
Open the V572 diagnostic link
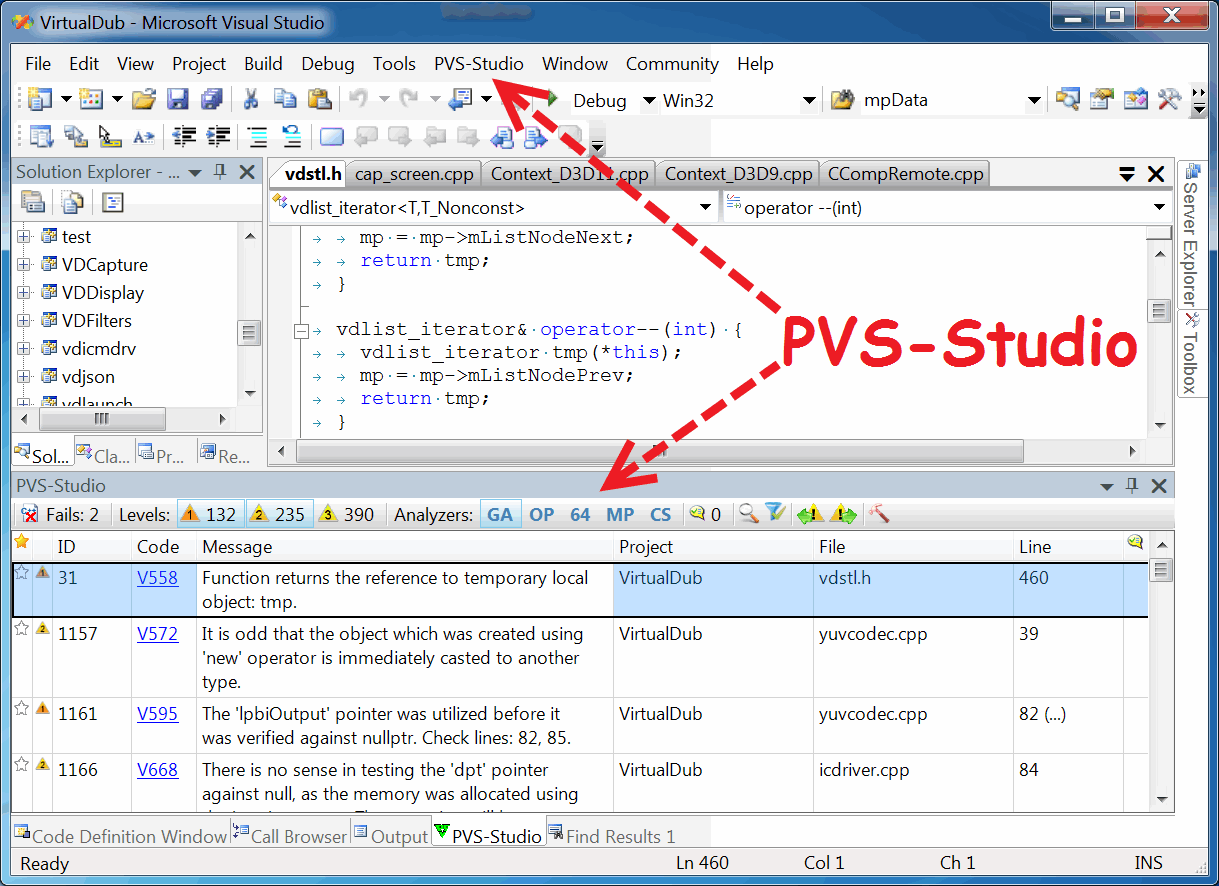[157, 634]
